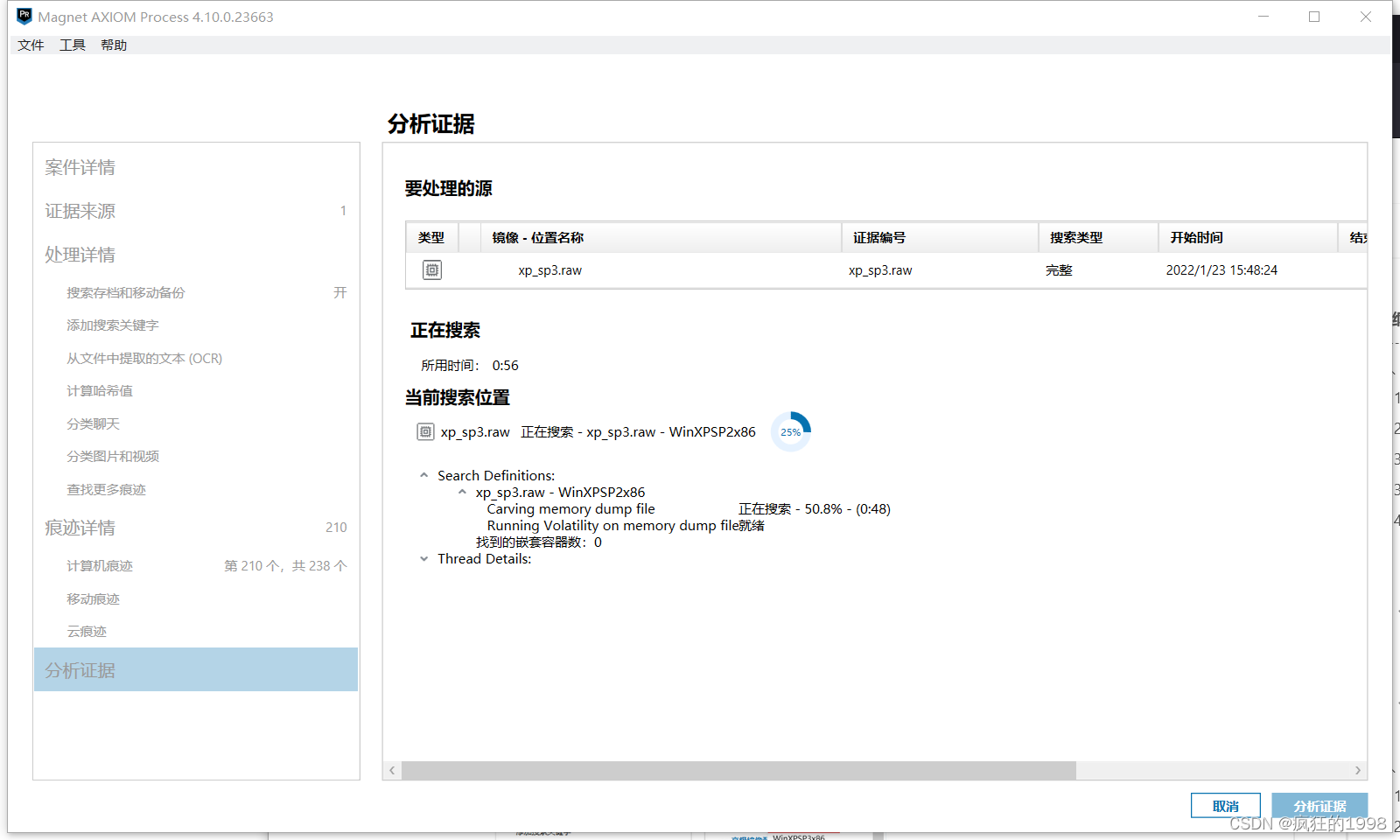
Task: Click the scroll left arrow of the horizontal scrollbar
Action: pyautogui.click(x=392, y=770)
